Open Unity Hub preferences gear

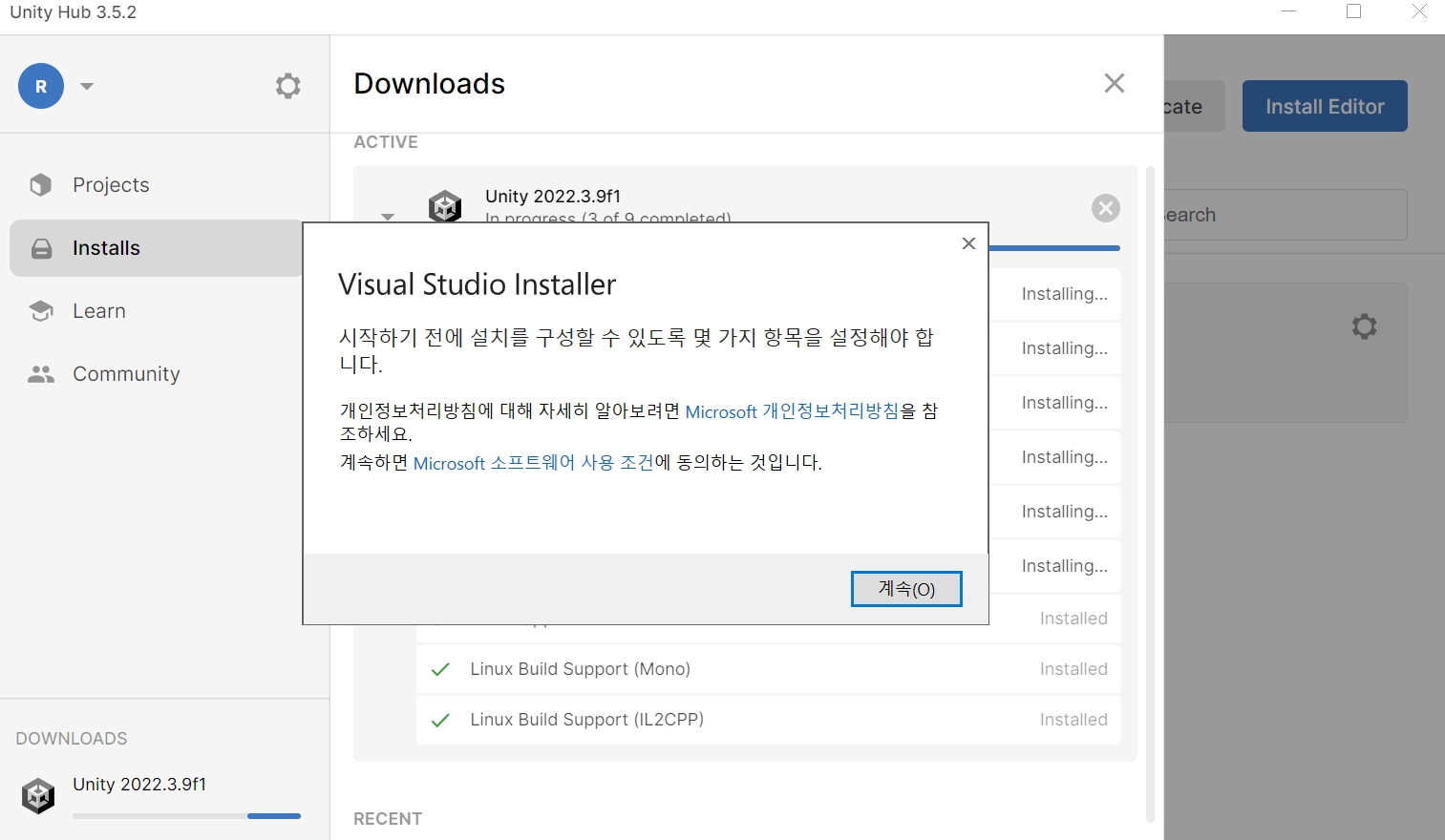pyautogui.click(x=288, y=86)
